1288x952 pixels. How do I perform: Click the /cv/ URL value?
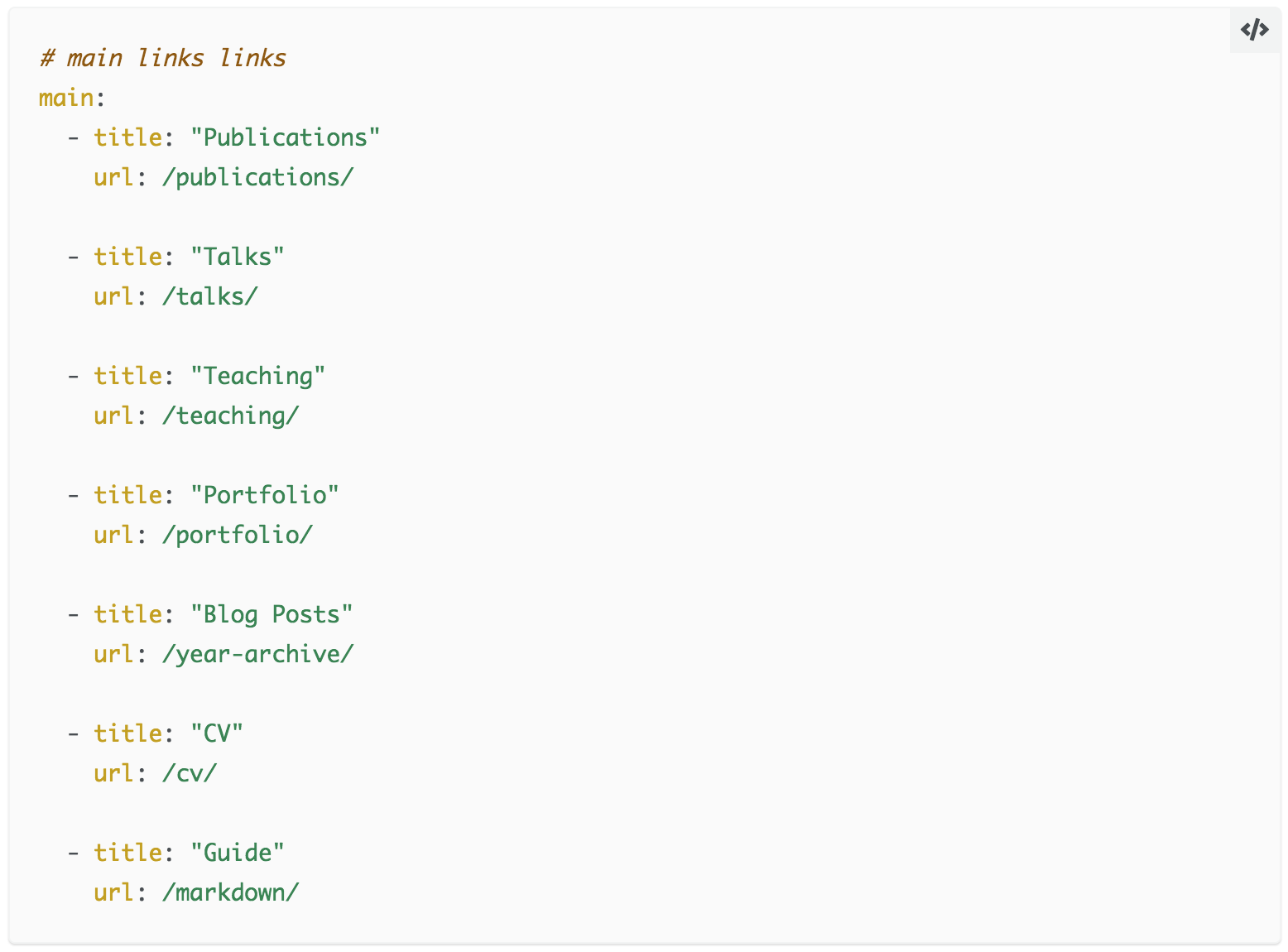click(x=190, y=773)
